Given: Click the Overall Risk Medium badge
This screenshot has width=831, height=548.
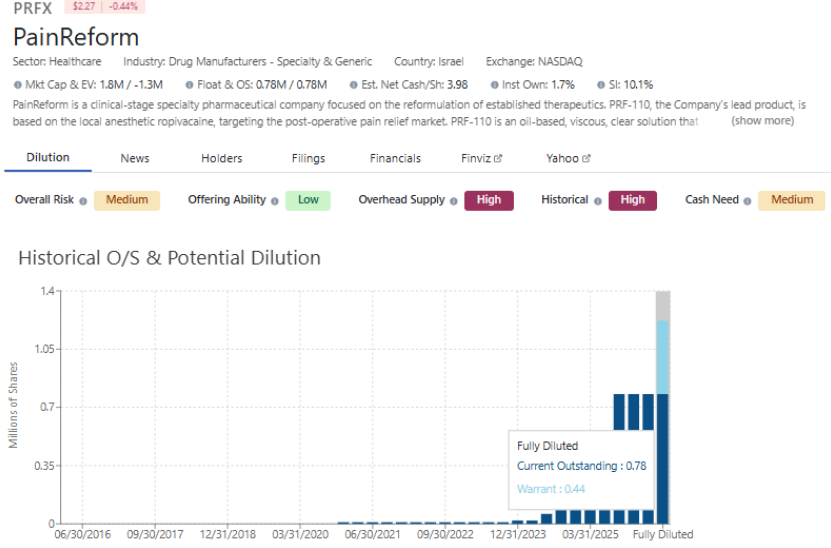Looking at the screenshot, I should pos(127,200).
